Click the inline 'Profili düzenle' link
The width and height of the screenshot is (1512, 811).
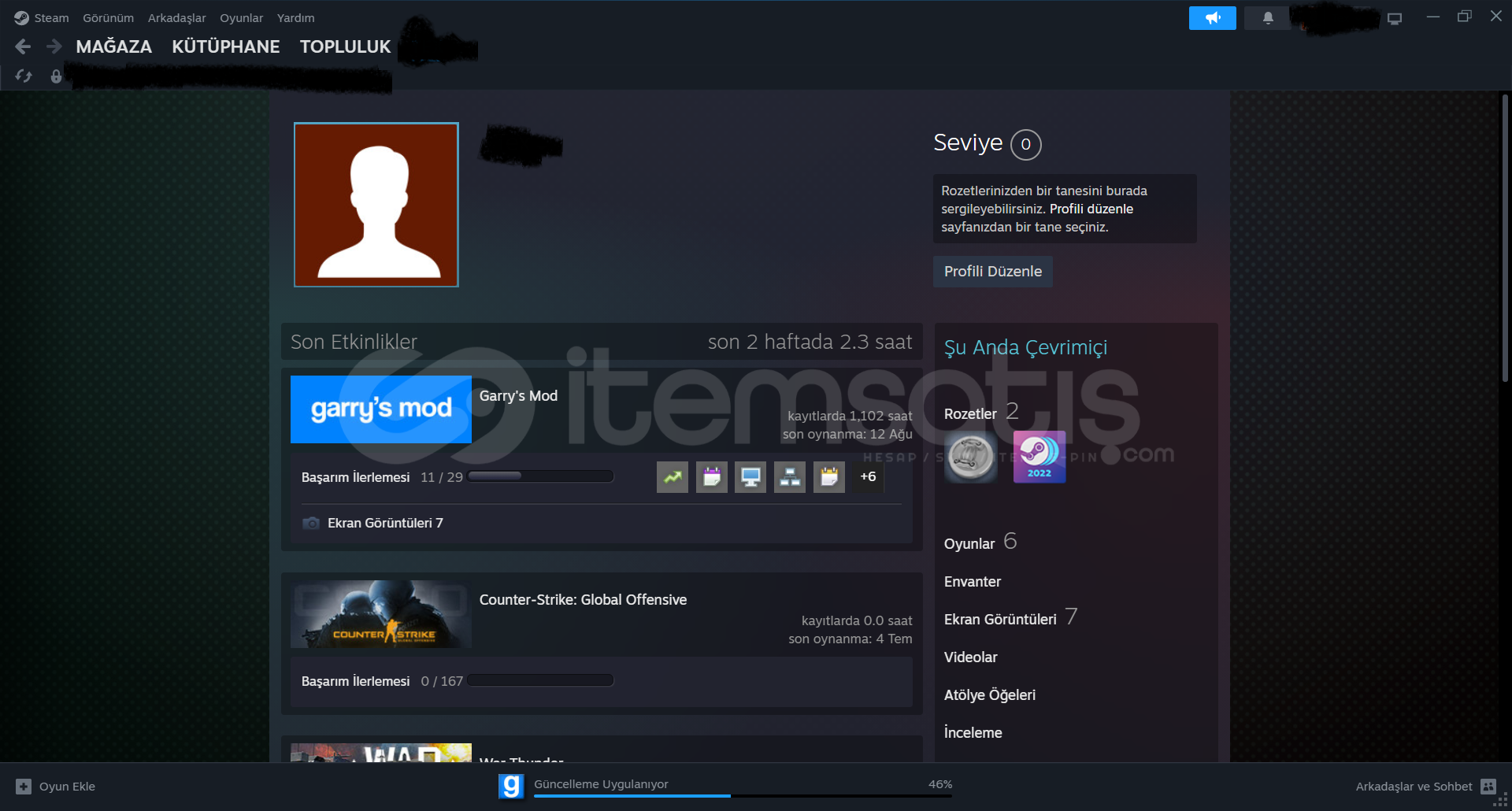[x=1091, y=209]
